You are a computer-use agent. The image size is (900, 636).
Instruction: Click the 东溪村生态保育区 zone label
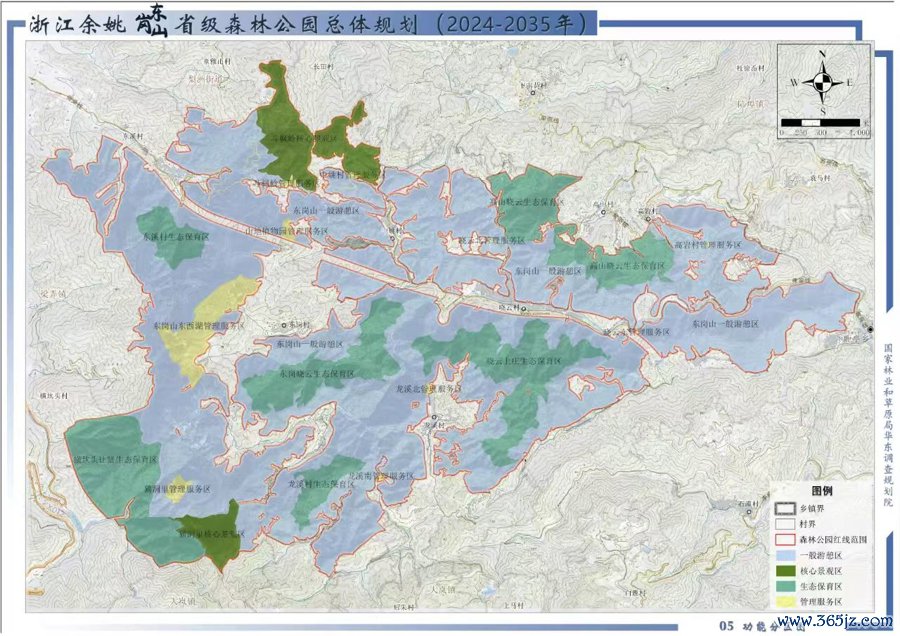pos(176,236)
